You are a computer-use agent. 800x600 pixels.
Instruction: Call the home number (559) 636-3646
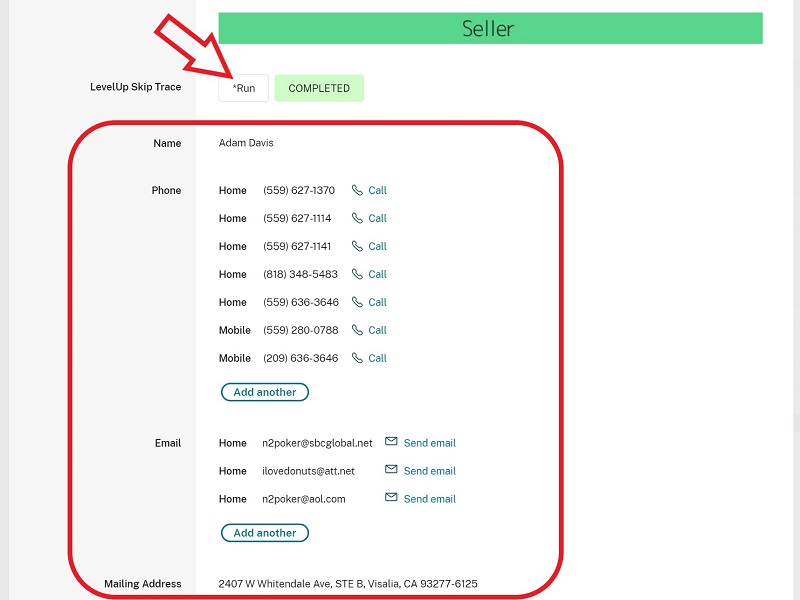pyautogui.click(x=377, y=302)
